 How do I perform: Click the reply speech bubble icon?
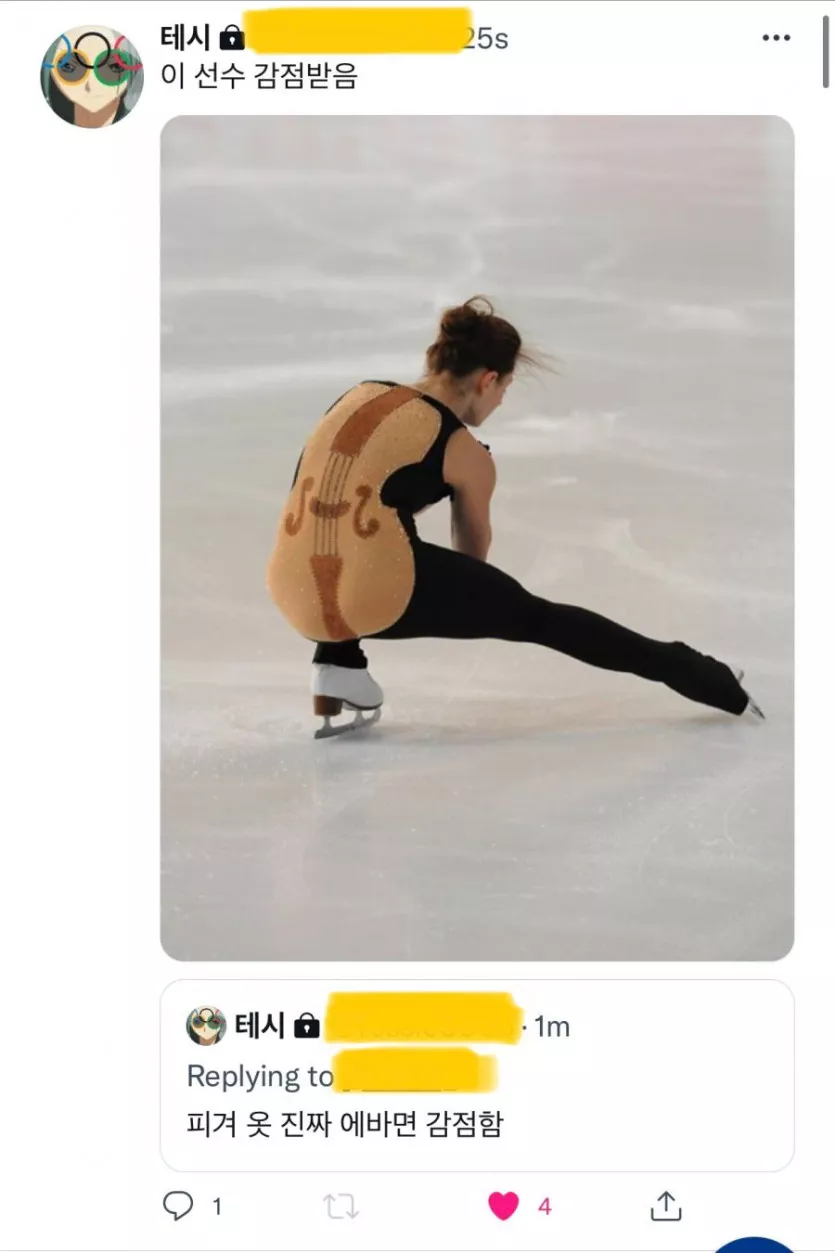tap(177, 1207)
